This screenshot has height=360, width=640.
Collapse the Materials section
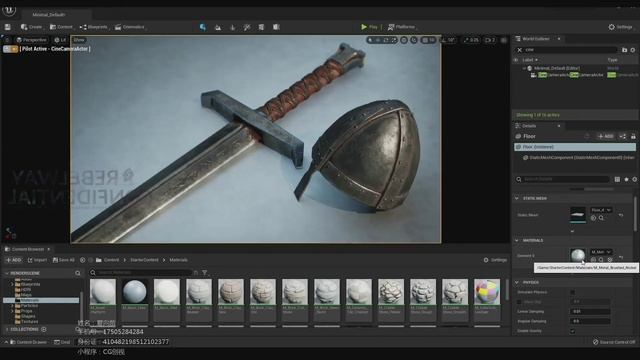(517, 240)
